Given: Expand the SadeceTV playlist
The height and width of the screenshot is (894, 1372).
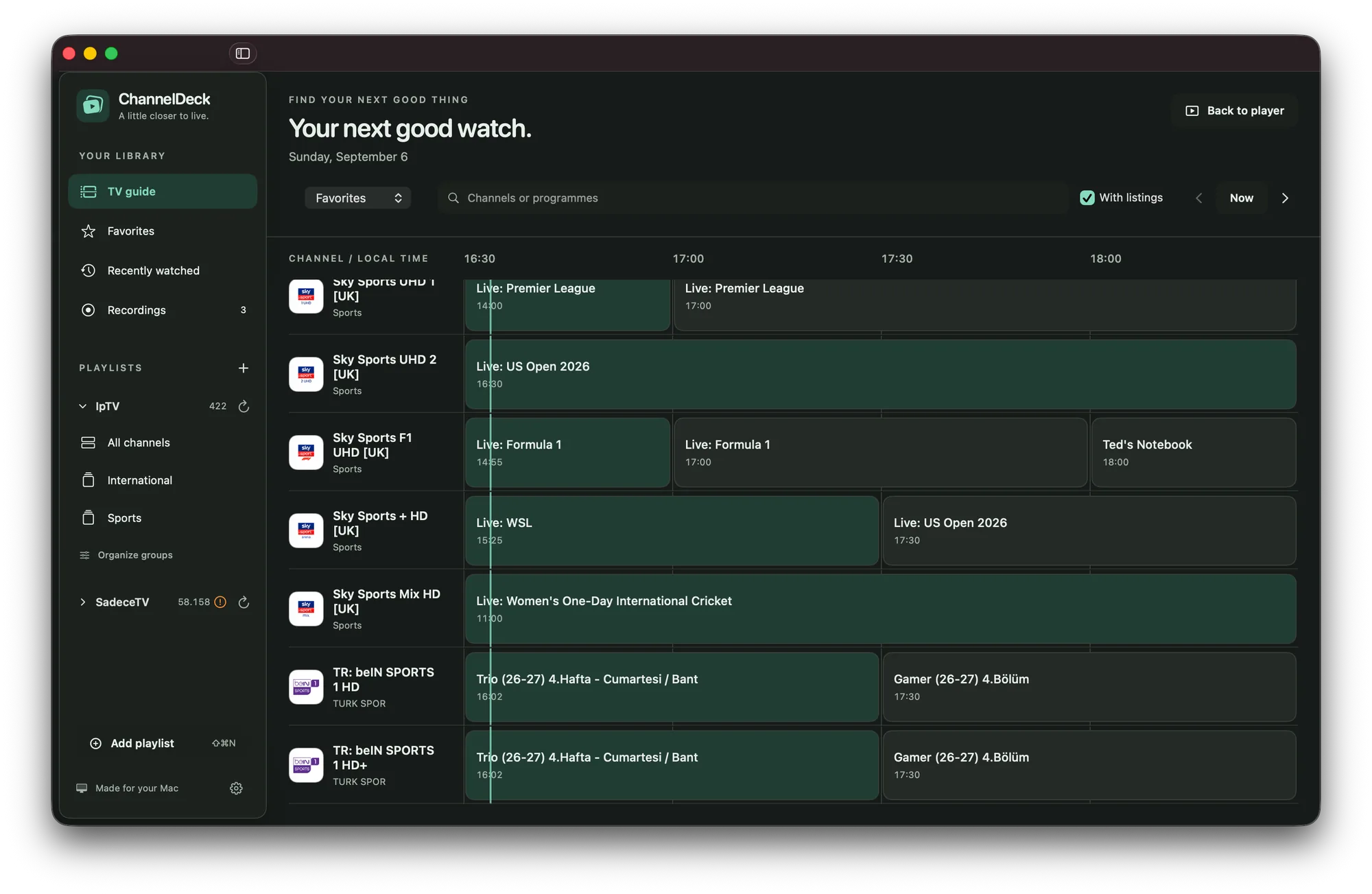Looking at the screenshot, I should point(82,602).
